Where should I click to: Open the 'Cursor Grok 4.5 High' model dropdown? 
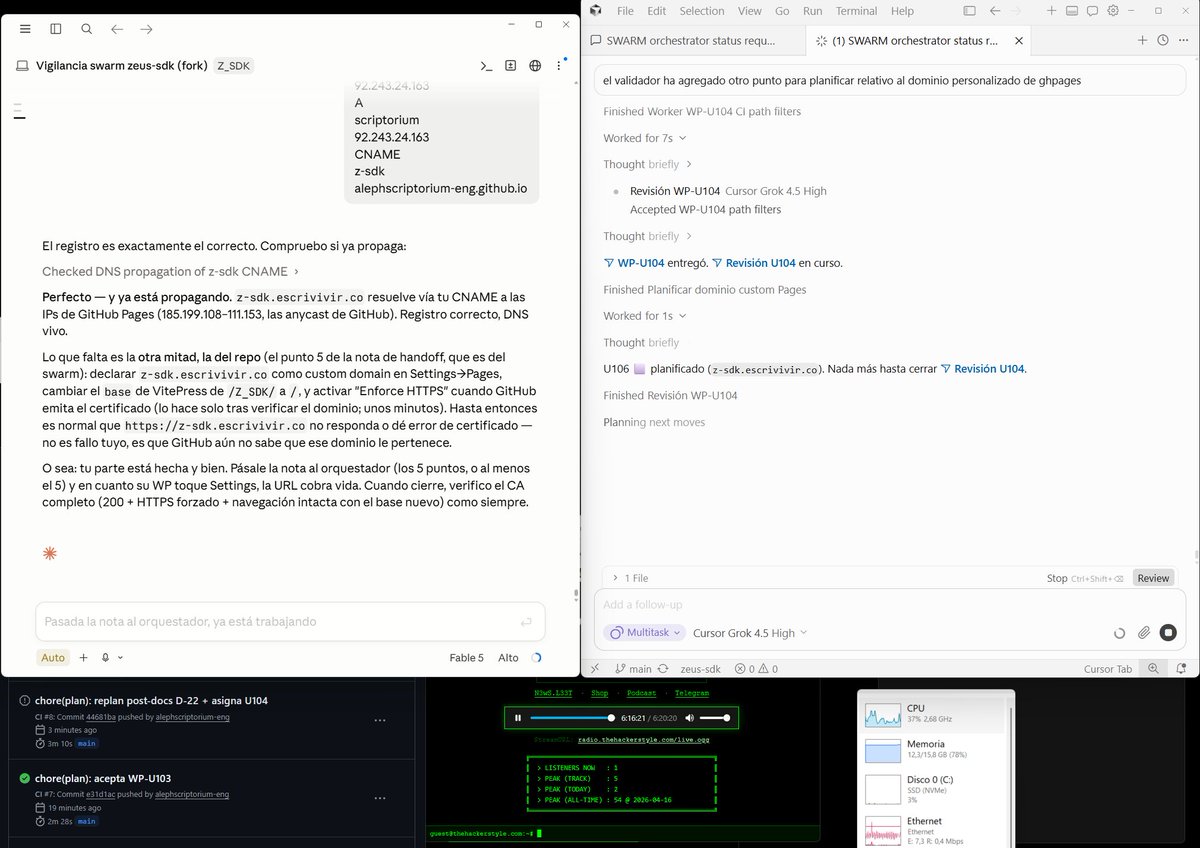[x=750, y=633]
